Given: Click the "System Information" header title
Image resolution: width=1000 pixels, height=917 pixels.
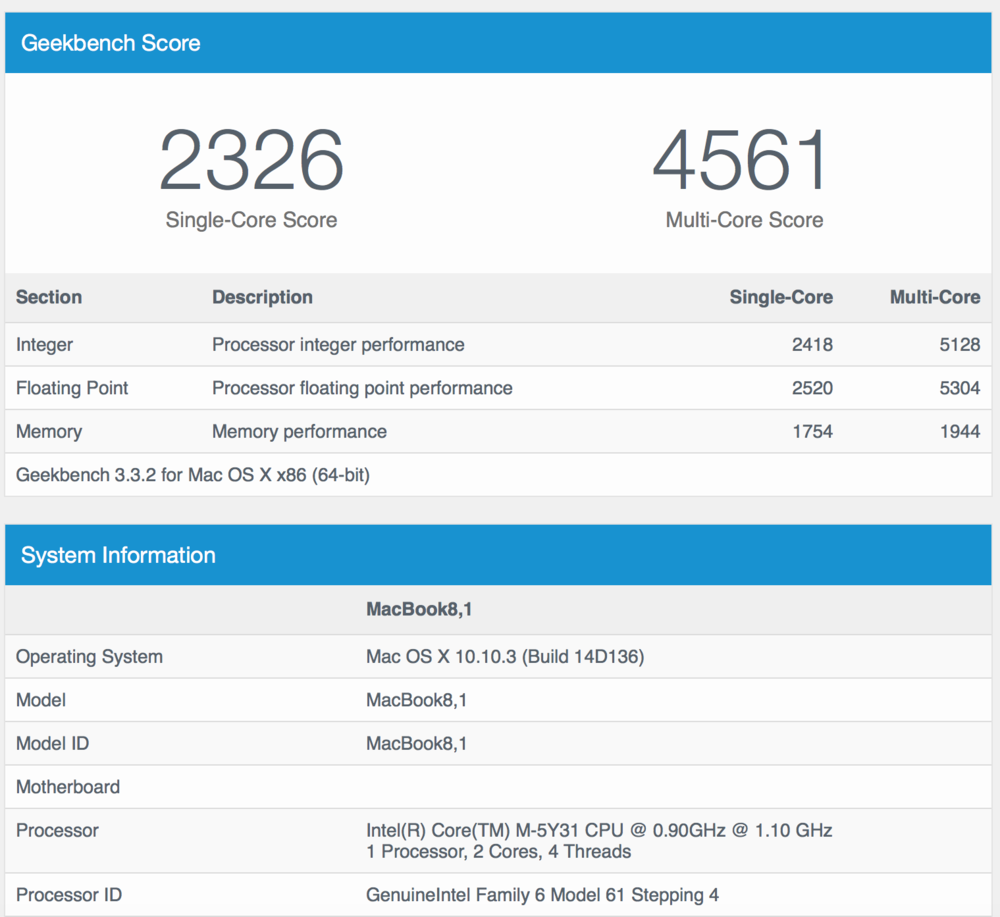Looking at the screenshot, I should coord(118,555).
